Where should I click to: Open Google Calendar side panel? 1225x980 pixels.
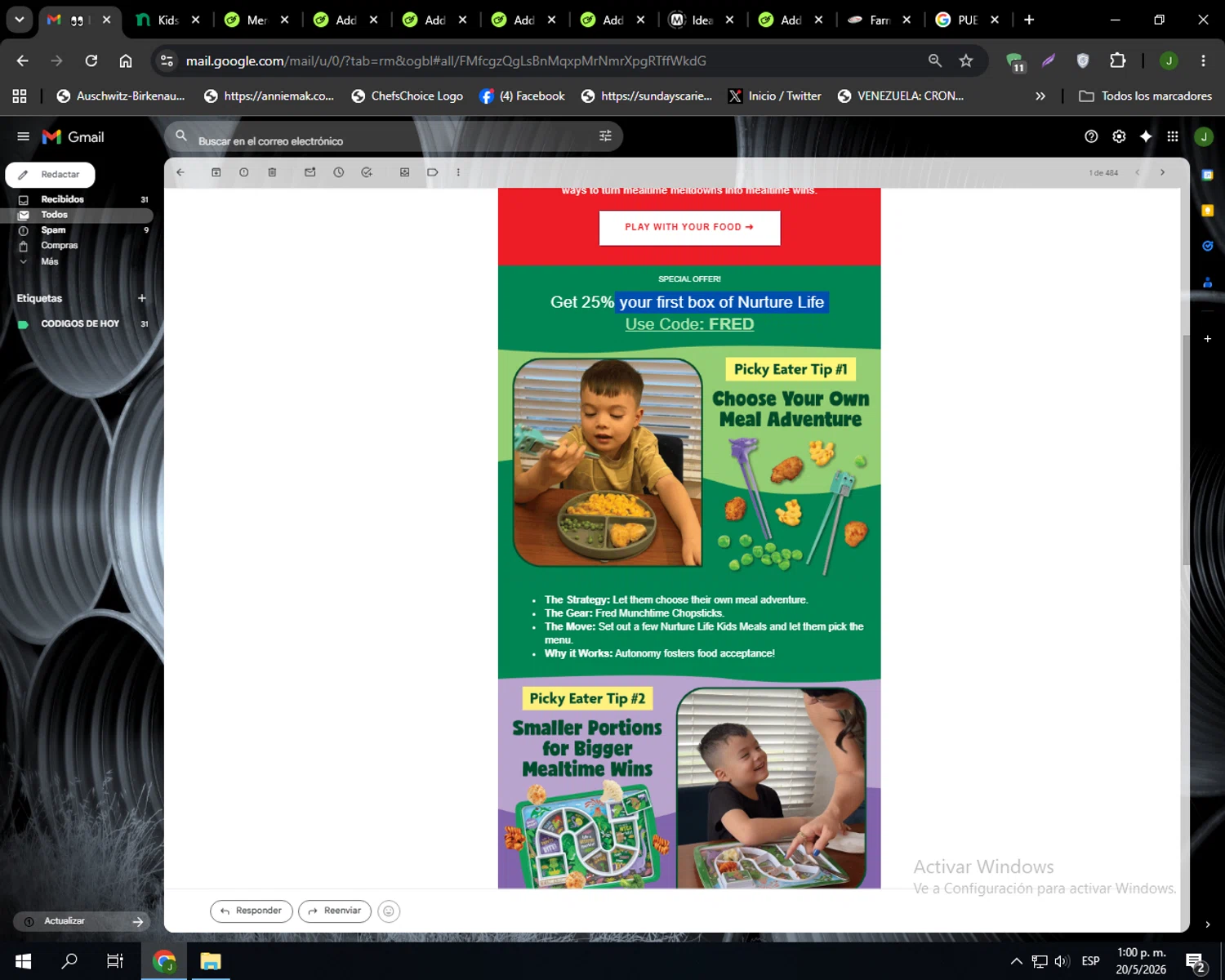point(1207,175)
